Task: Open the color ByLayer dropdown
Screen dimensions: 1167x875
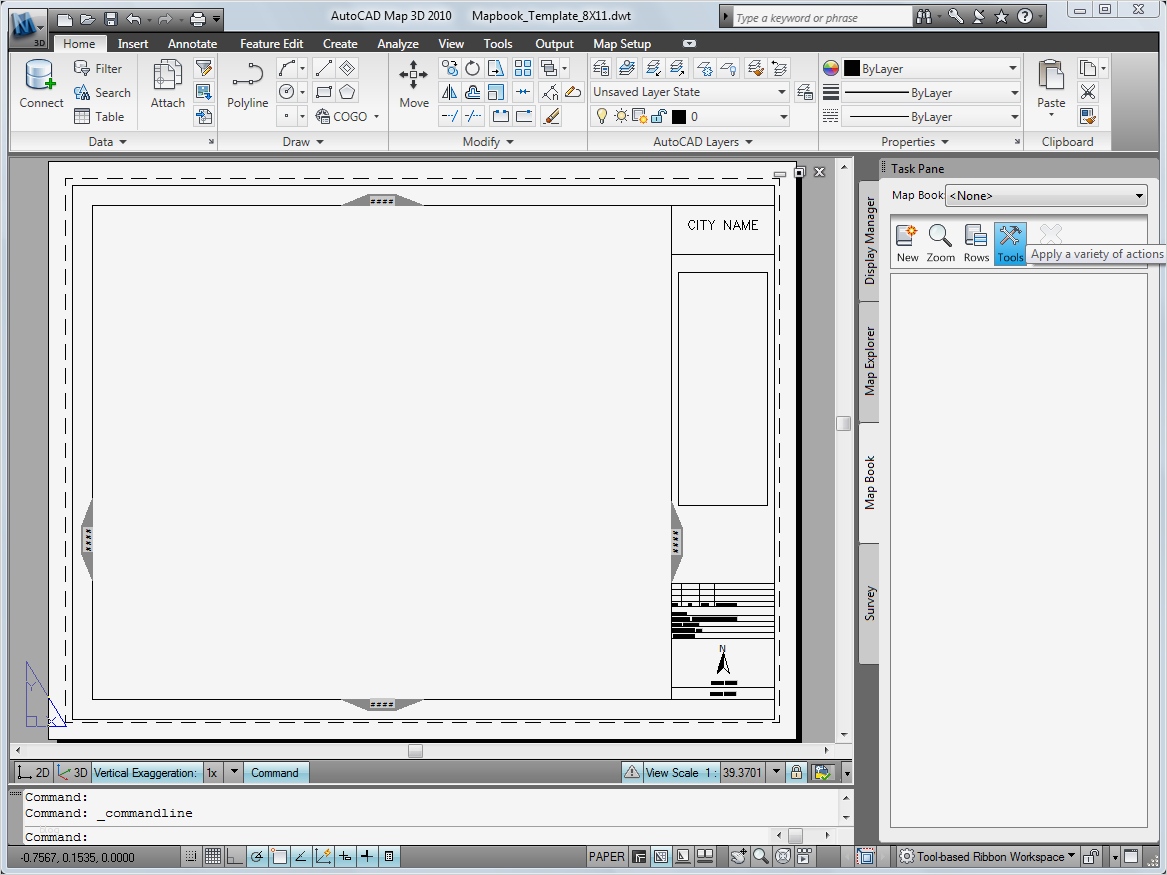Action: (x=931, y=68)
